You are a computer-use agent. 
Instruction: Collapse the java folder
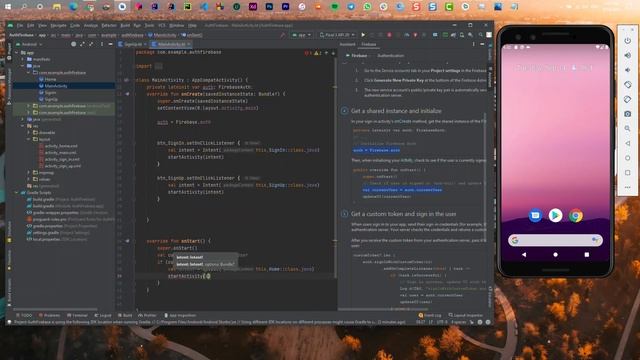(23, 66)
